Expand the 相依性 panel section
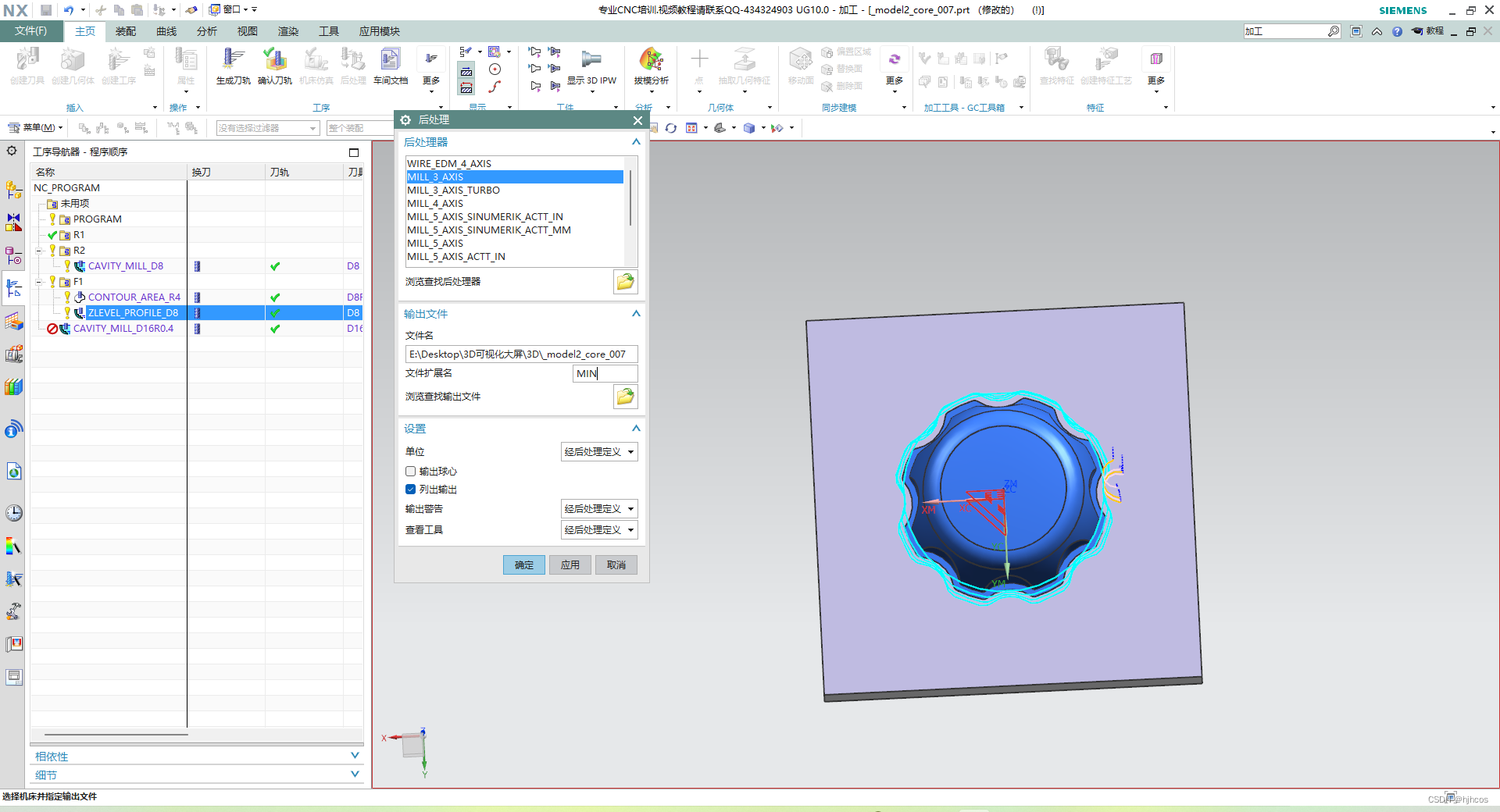Image resolution: width=1500 pixels, height=812 pixels. [x=197, y=756]
